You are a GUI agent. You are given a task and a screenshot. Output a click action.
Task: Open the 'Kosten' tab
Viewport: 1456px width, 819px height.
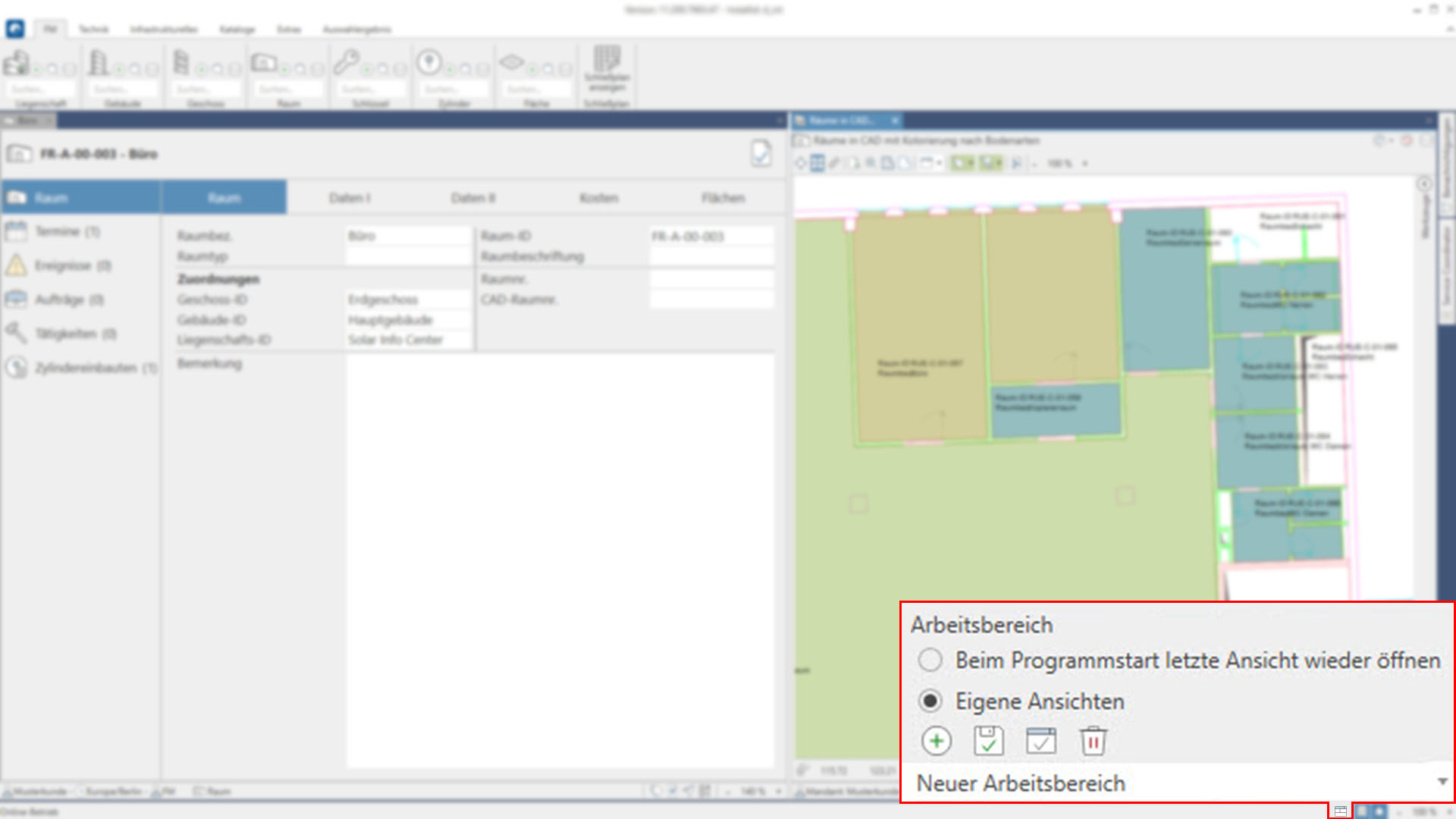coord(598,198)
